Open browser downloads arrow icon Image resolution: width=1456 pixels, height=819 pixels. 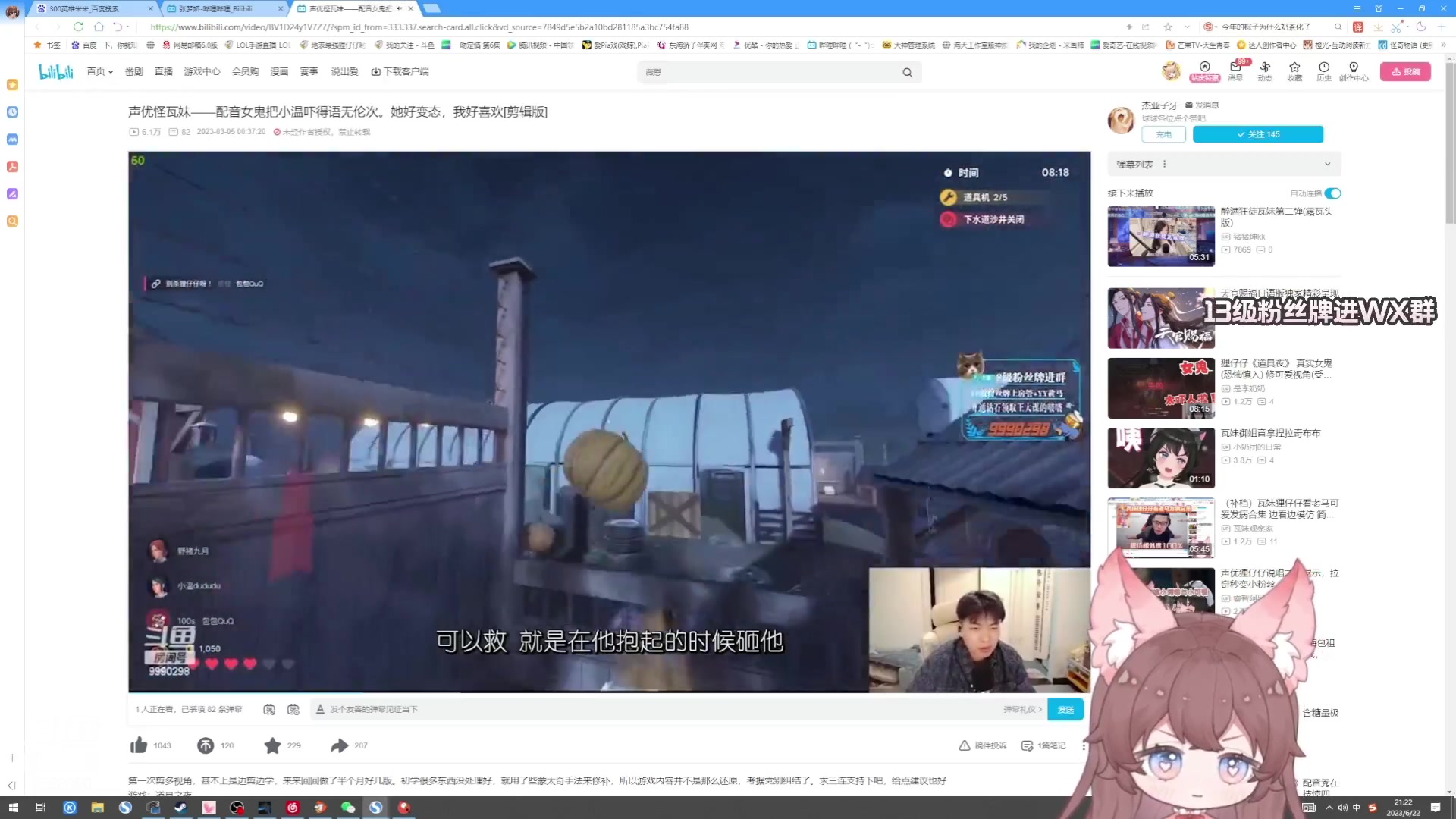point(1378,27)
